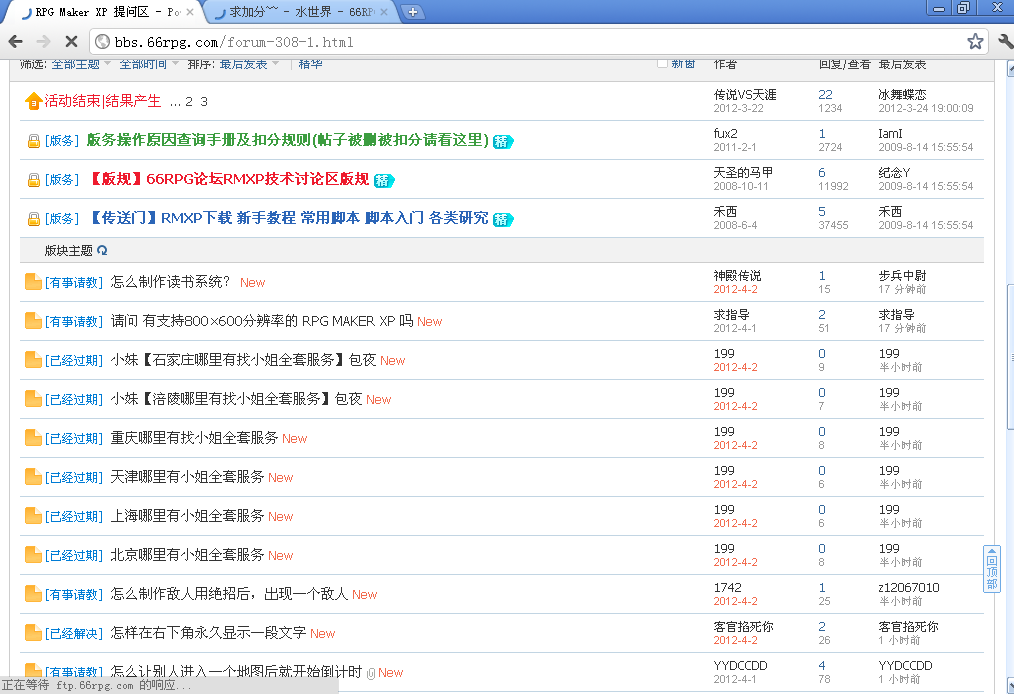Open thread 怎么制作敌人用绝招后，出现一个敌人
1014x694 pixels.
click(x=229, y=594)
